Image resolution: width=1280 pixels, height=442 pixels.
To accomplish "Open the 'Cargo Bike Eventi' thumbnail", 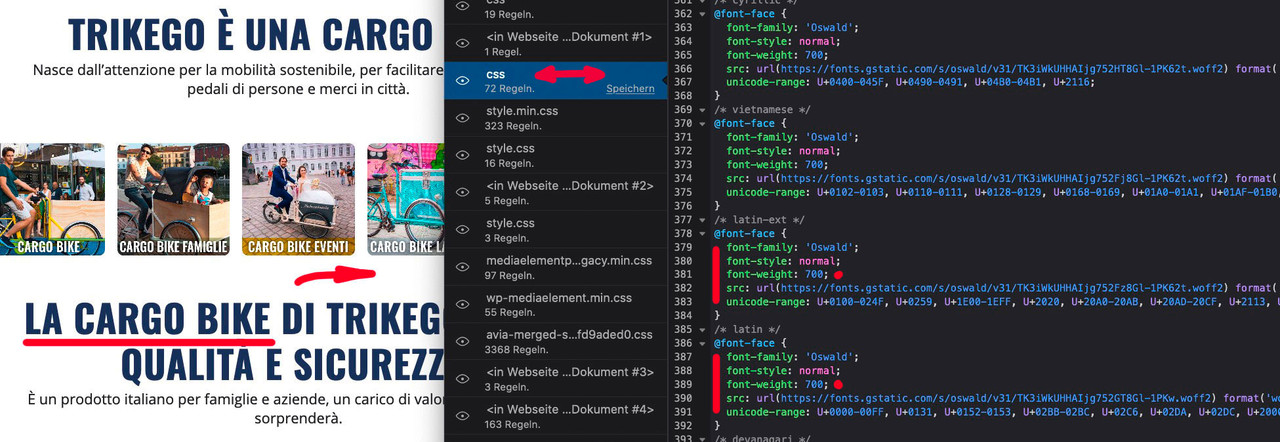I will 298,199.
